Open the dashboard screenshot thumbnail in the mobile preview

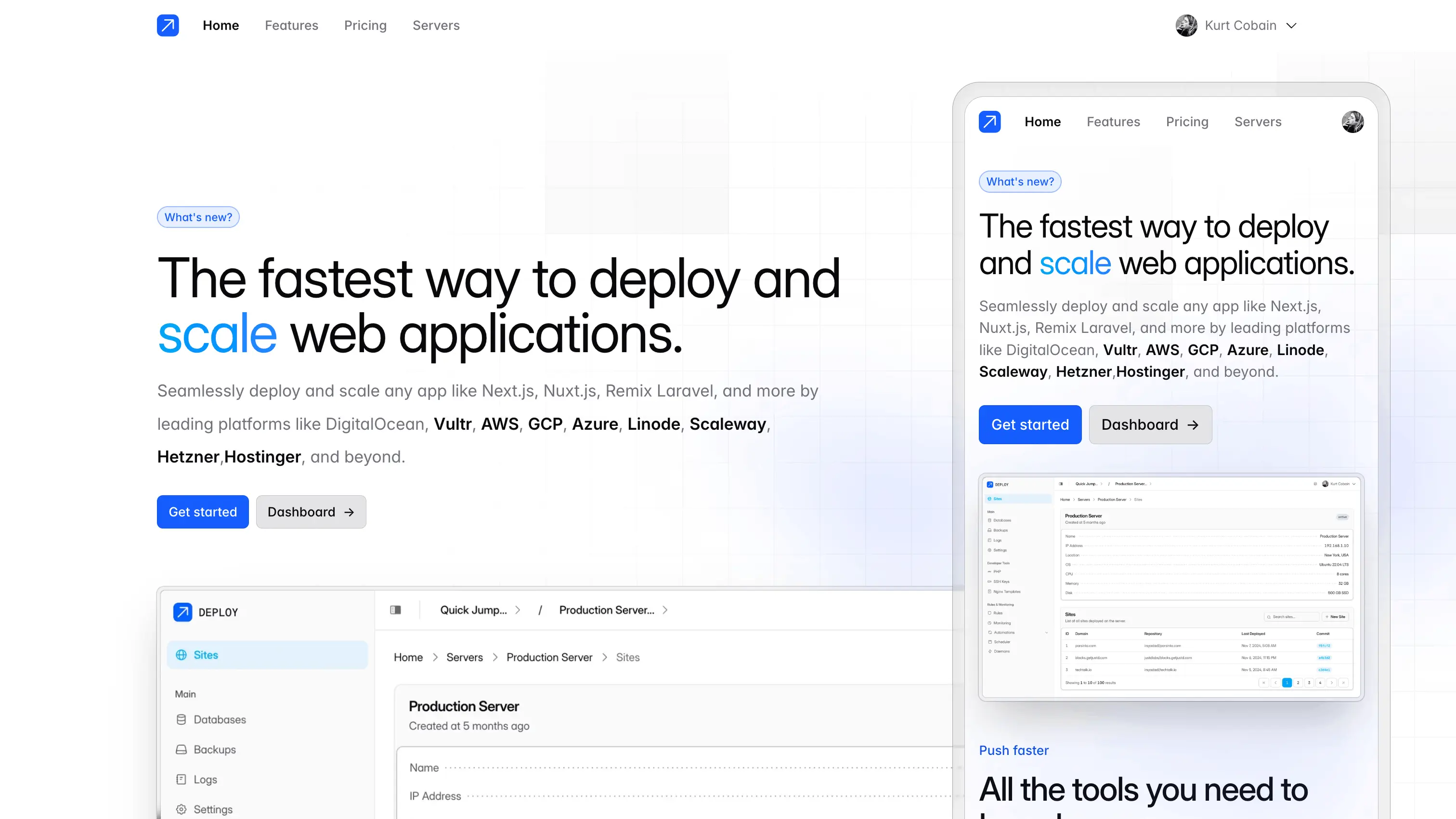tap(1171, 587)
